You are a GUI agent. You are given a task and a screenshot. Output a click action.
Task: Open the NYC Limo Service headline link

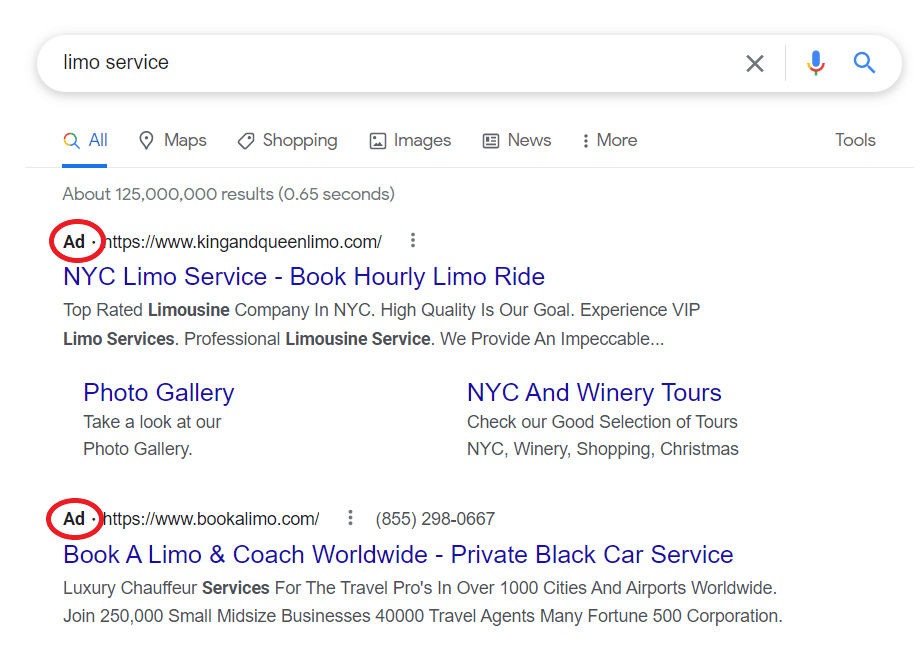(x=304, y=276)
